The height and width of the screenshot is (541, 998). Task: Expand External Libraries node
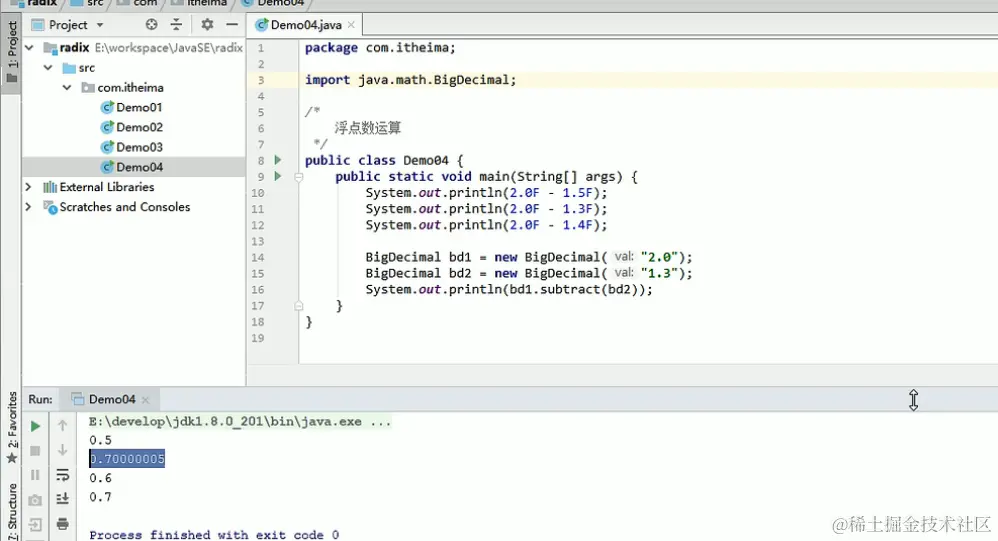(29, 187)
